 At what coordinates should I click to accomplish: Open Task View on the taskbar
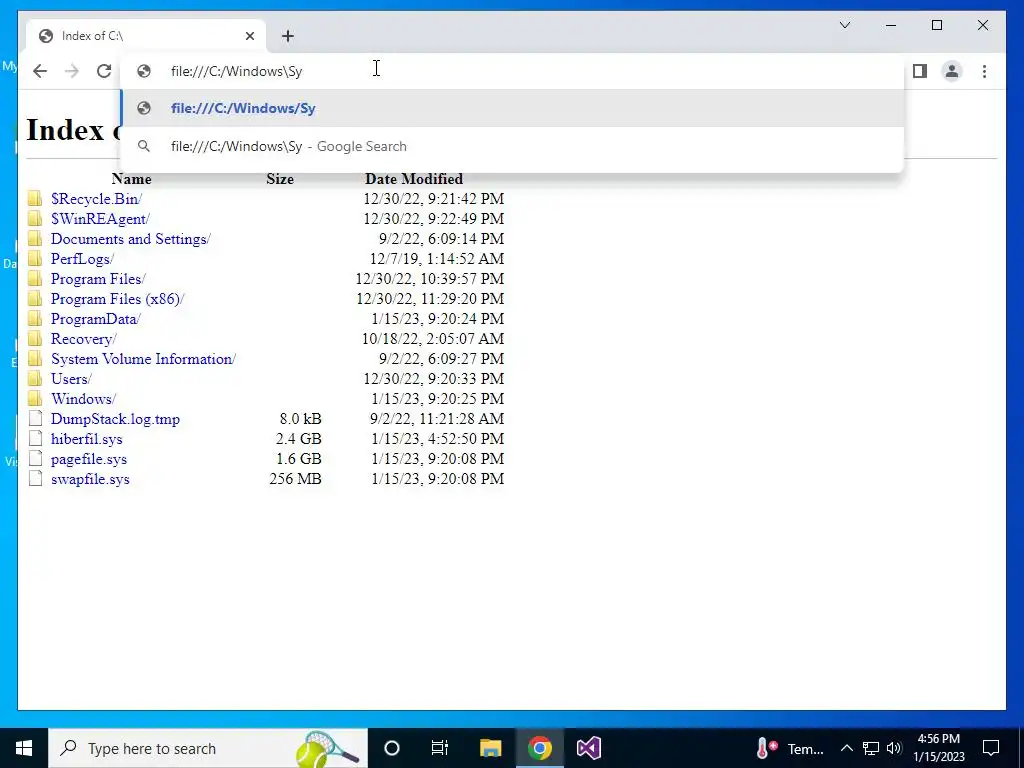[440, 748]
